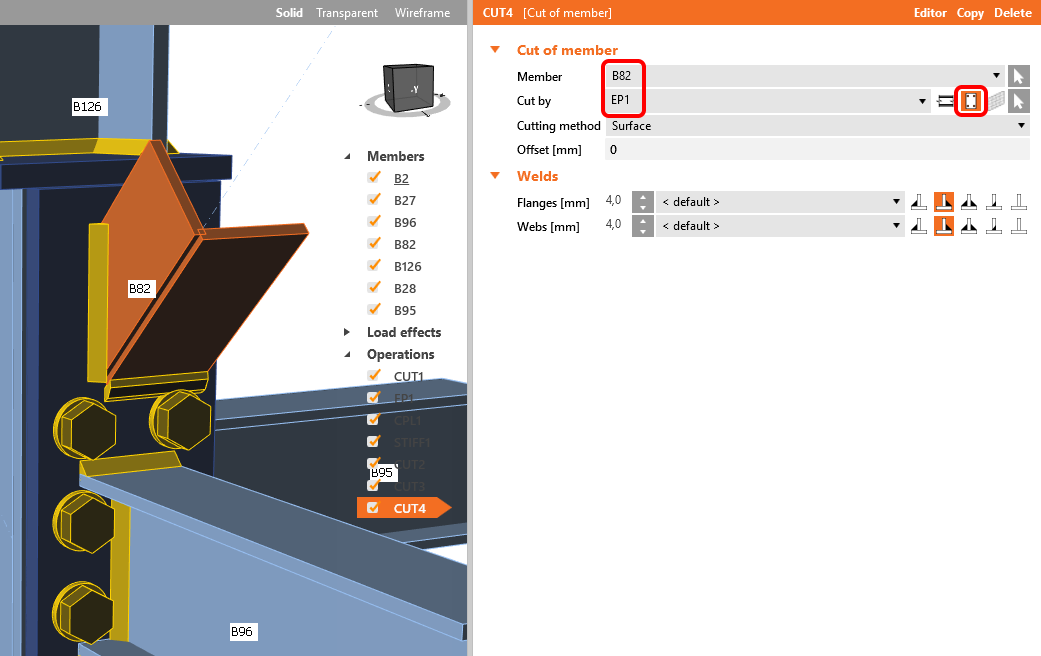Toggle visibility checkbox for member B82
Image resolution: width=1041 pixels, height=656 pixels.
[374, 244]
